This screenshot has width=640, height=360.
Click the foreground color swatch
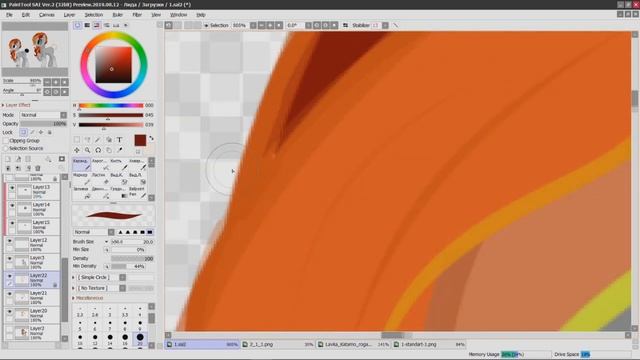[x=140, y=140]
